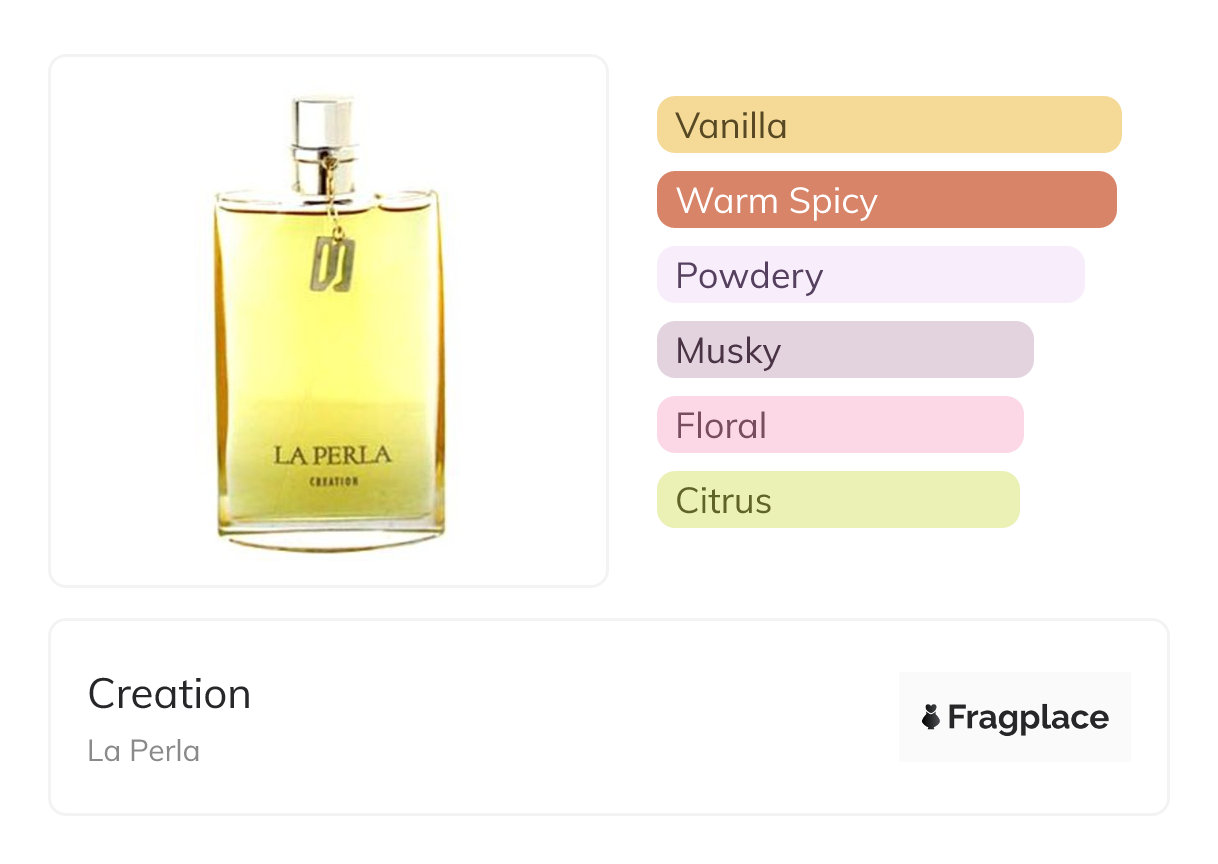
Task: Select the Warm Spicy accord bar
Action: point(886,200)
